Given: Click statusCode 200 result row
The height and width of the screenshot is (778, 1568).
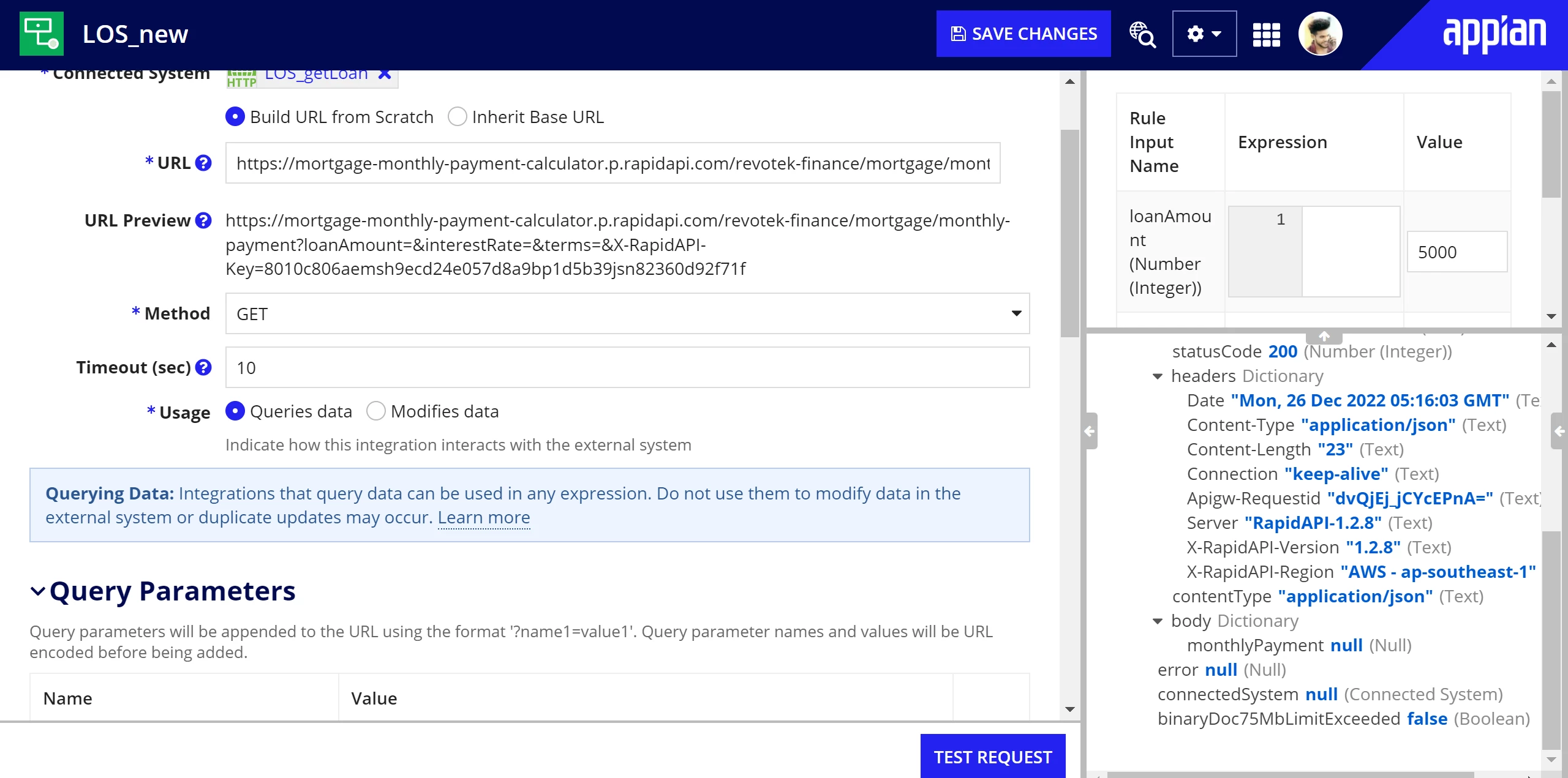Looking at the screenshot, I should 1312,351.
